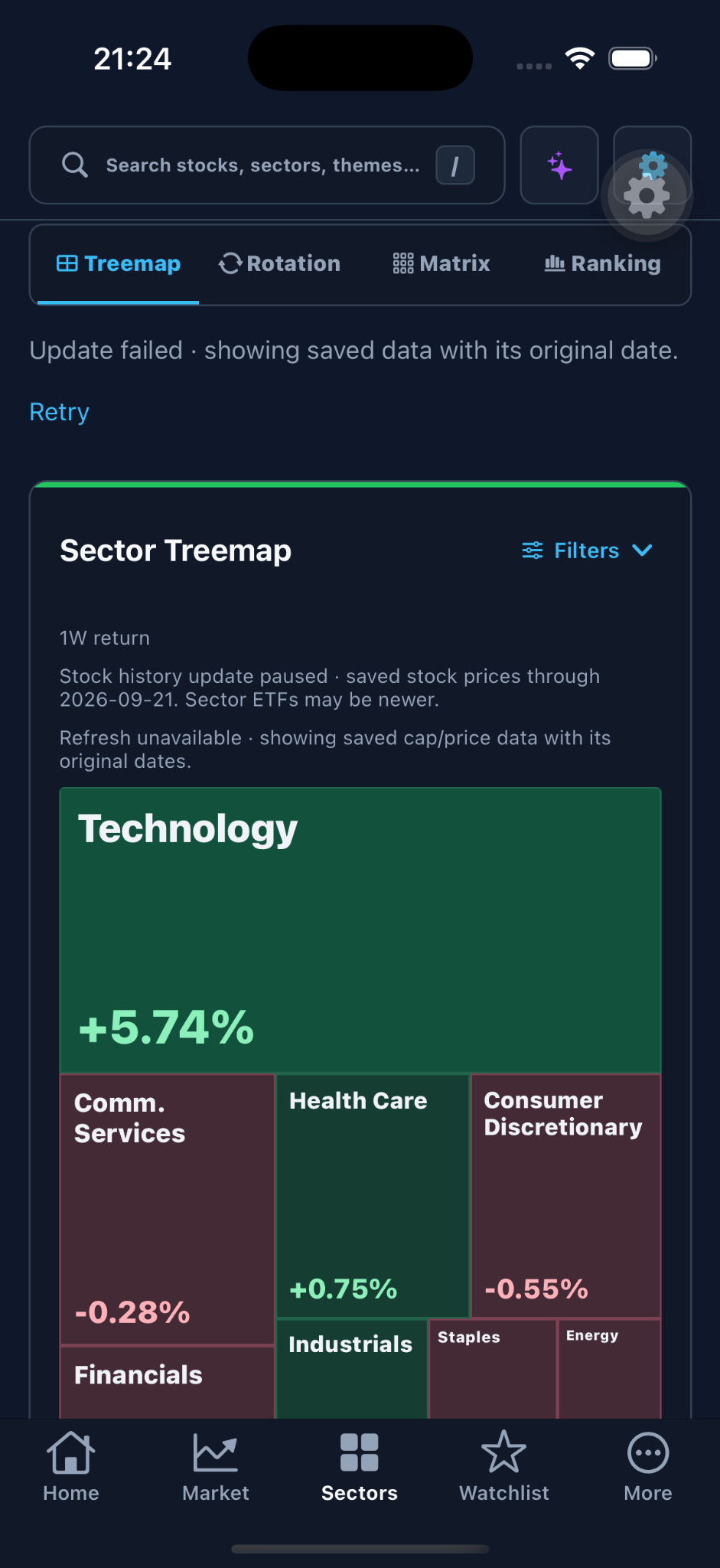Image resolution: width=720 pixels, height=1568 pixels.
Task: Open the Consumer Discretionary tile
Action: tap(566, 1196)
